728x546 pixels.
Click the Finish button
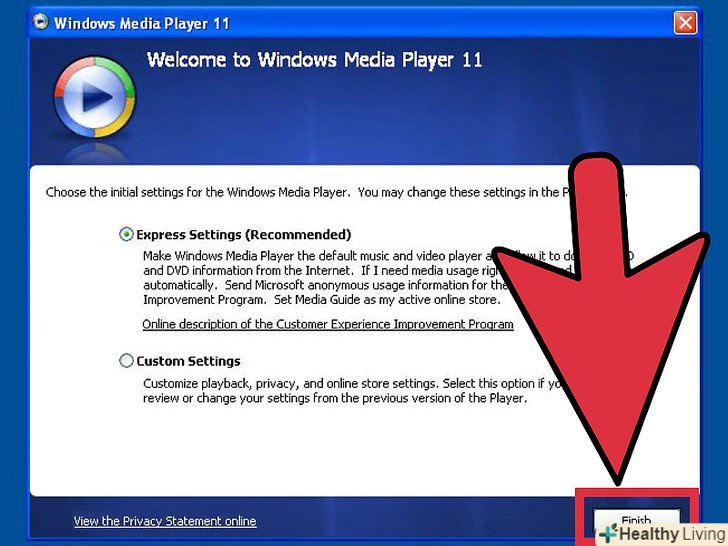(637, 521)
